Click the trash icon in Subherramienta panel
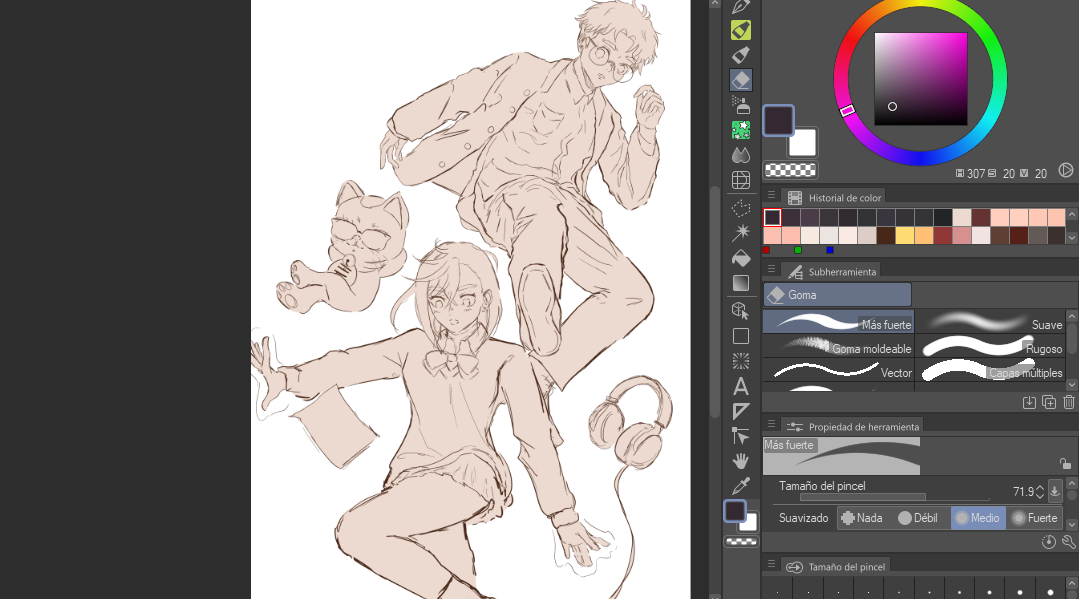The height and width of the screenshot is (599, 1079). (x=1068, y=402)
